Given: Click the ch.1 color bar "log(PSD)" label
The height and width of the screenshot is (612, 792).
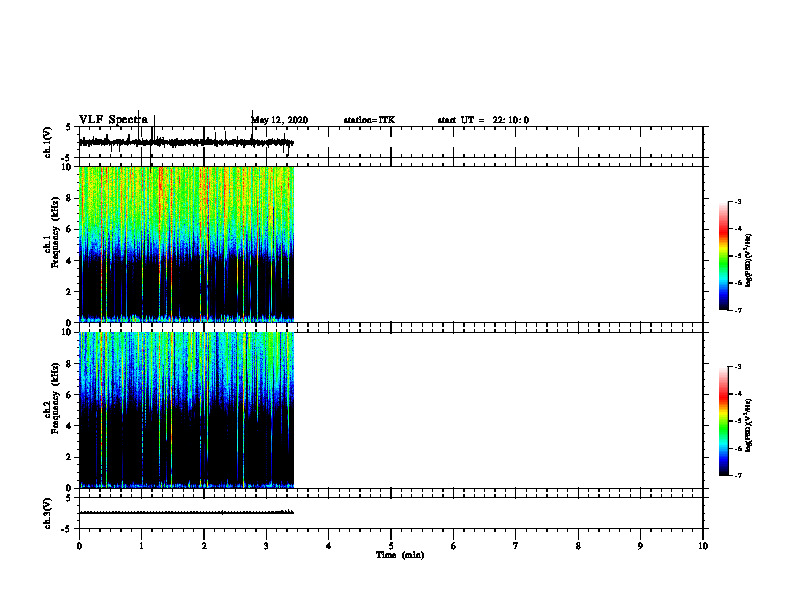Looking at the screenshot, I should 748,261.
